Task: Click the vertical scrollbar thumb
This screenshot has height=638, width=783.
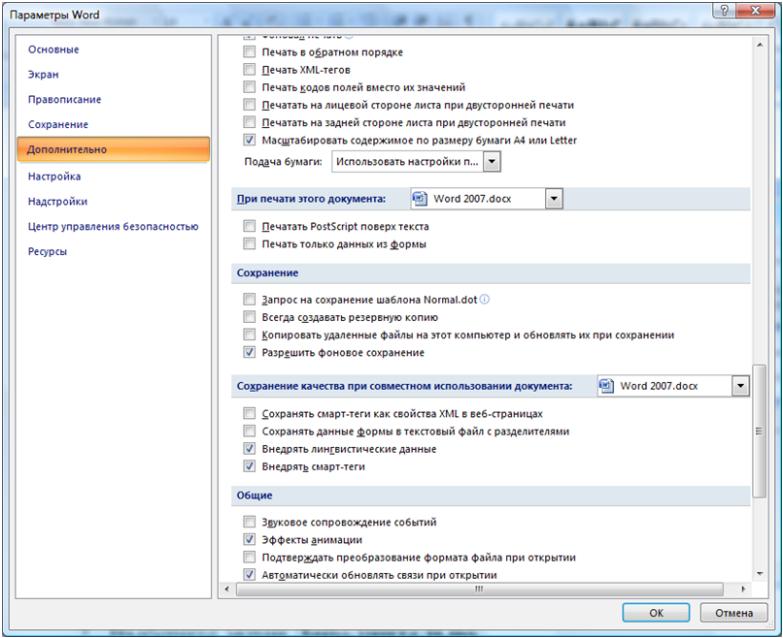Action: [760, 430]
